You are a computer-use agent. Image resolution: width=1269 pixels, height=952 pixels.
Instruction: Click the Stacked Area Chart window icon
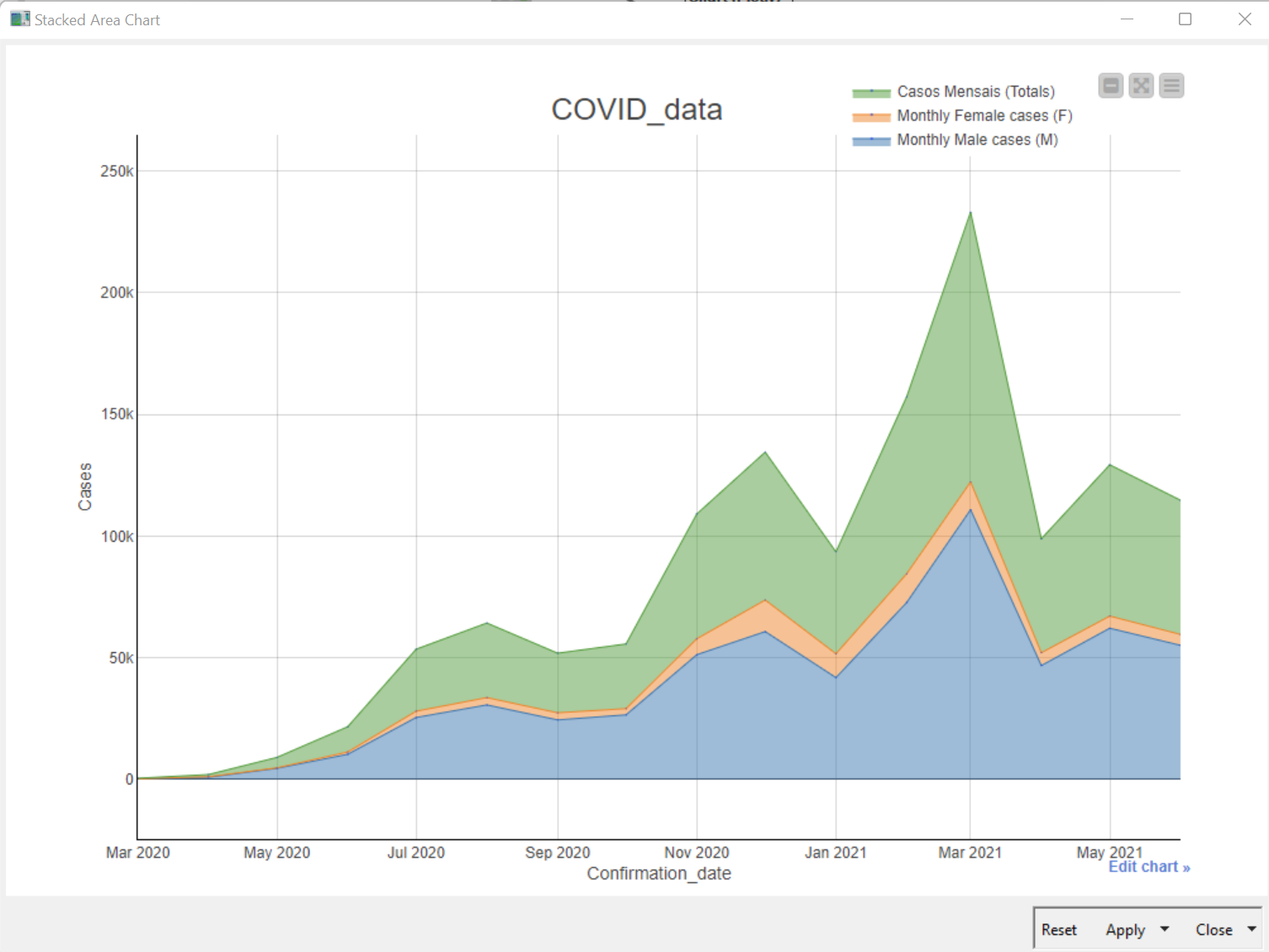(19, 18)
